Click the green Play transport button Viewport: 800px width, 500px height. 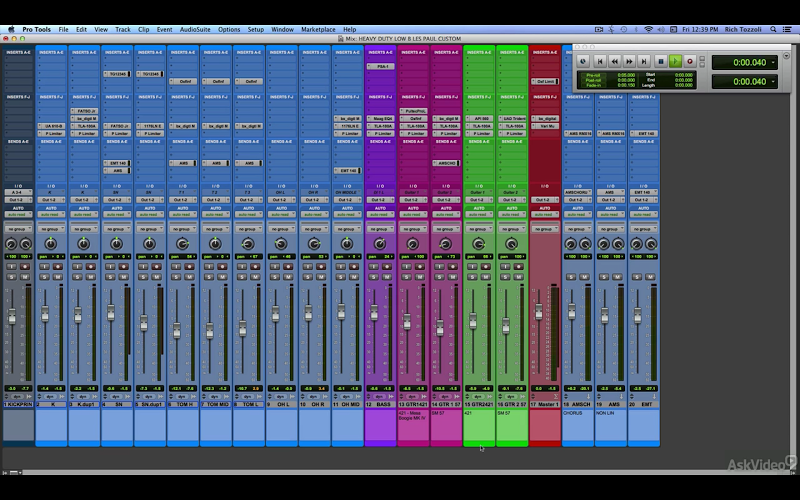click(675, 61)
